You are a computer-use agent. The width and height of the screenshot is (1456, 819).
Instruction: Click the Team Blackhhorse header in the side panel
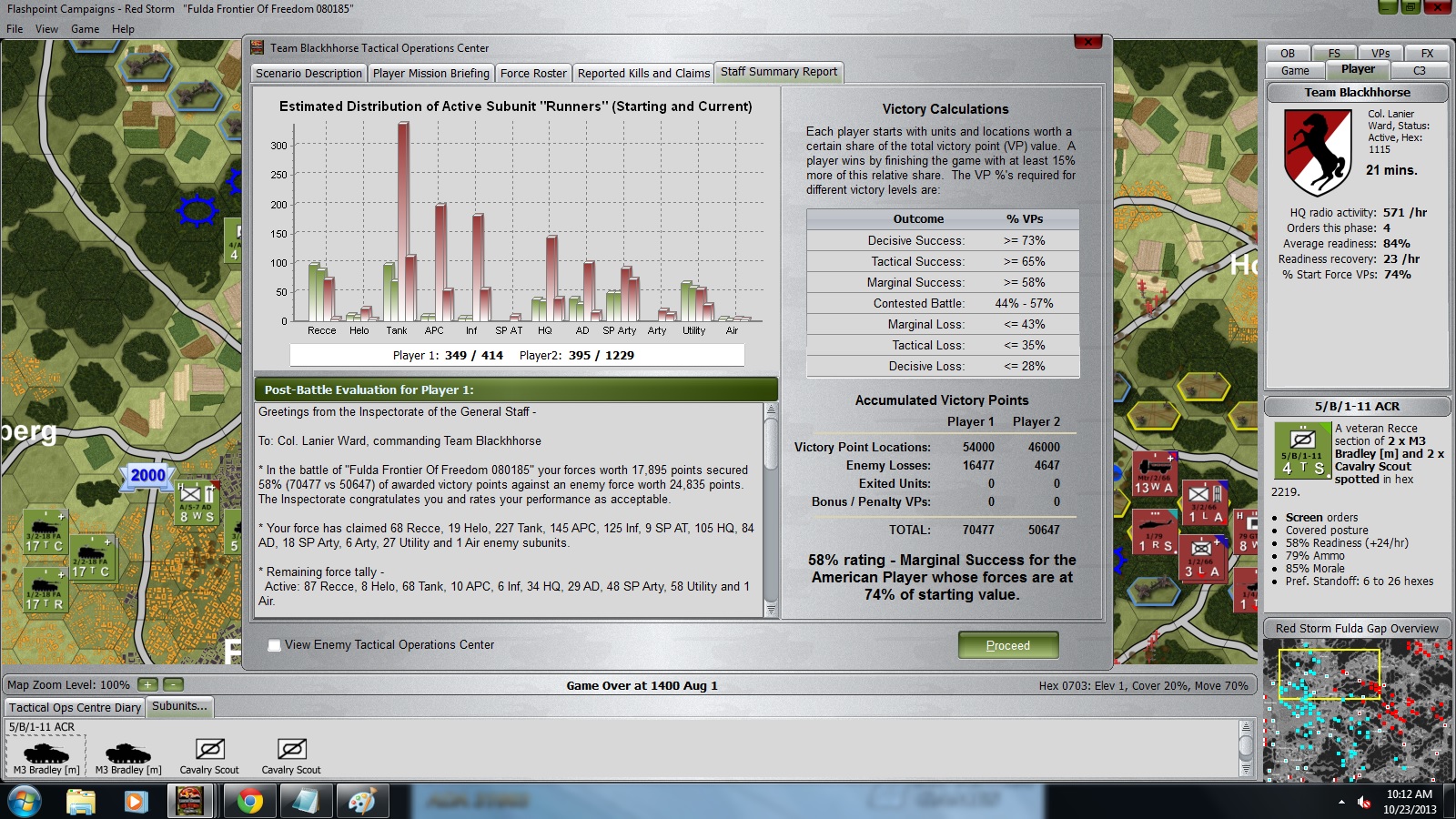(1357, 93)
